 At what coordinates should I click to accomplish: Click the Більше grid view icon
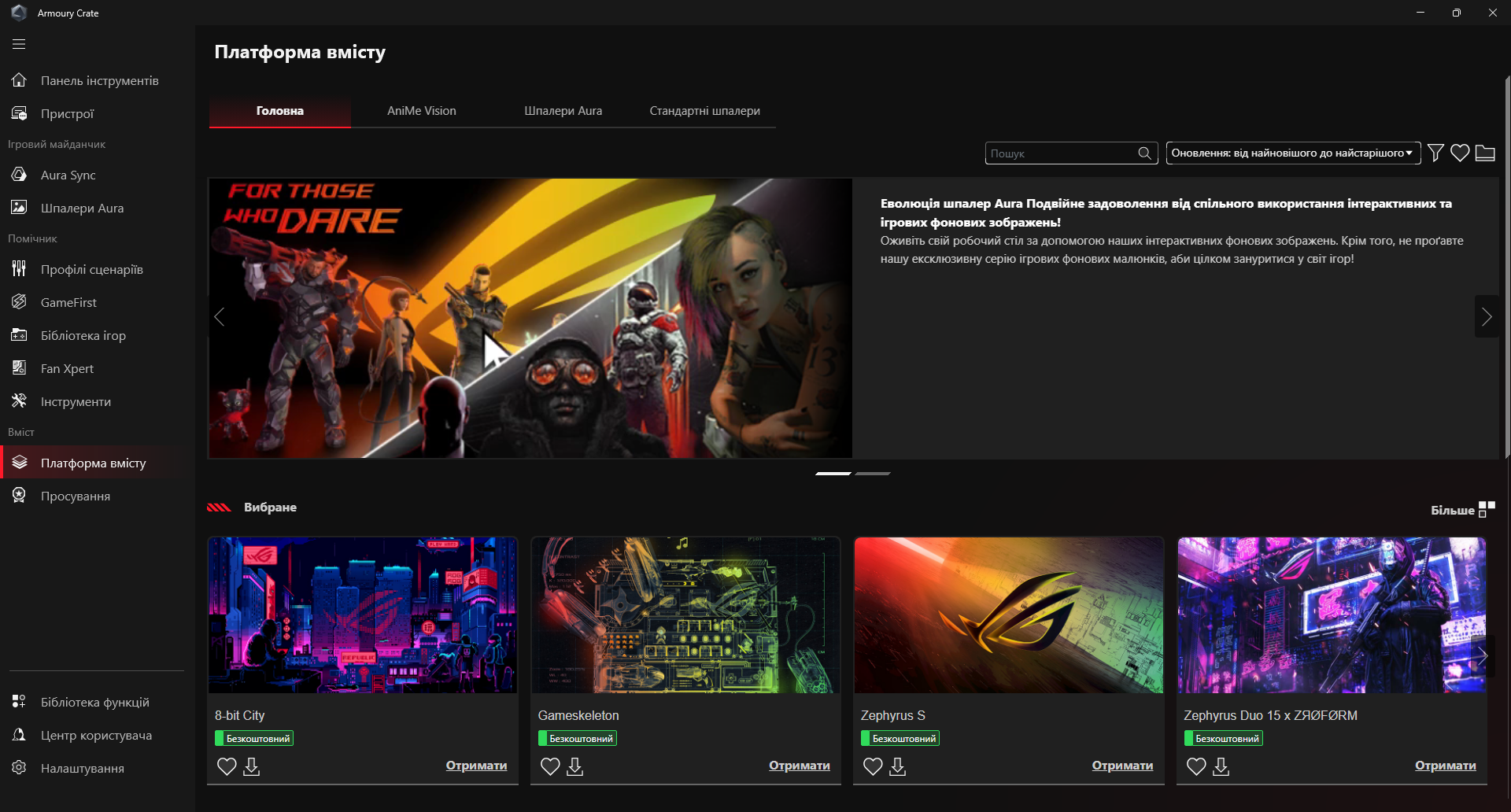point(1487,510)
